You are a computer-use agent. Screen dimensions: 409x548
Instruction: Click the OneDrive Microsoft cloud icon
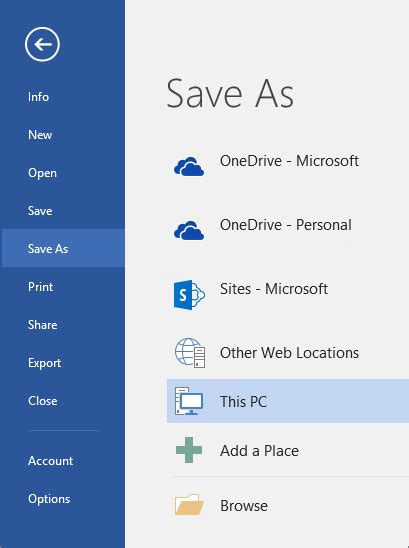(x=189, y=166)
